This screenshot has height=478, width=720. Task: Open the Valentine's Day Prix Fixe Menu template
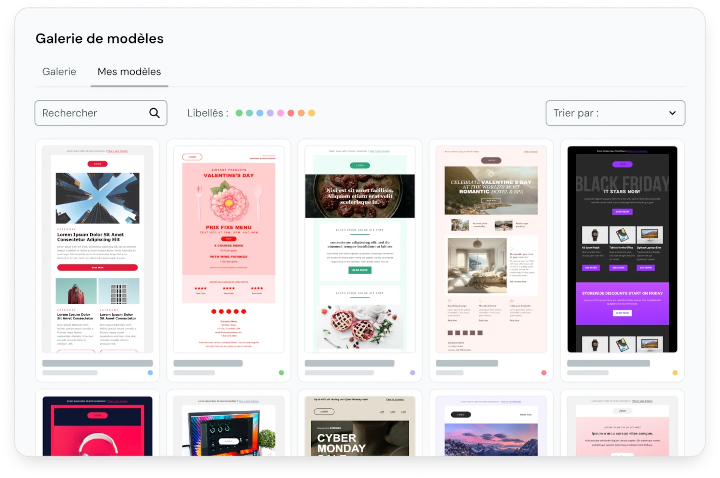click(x=228, y=250)
